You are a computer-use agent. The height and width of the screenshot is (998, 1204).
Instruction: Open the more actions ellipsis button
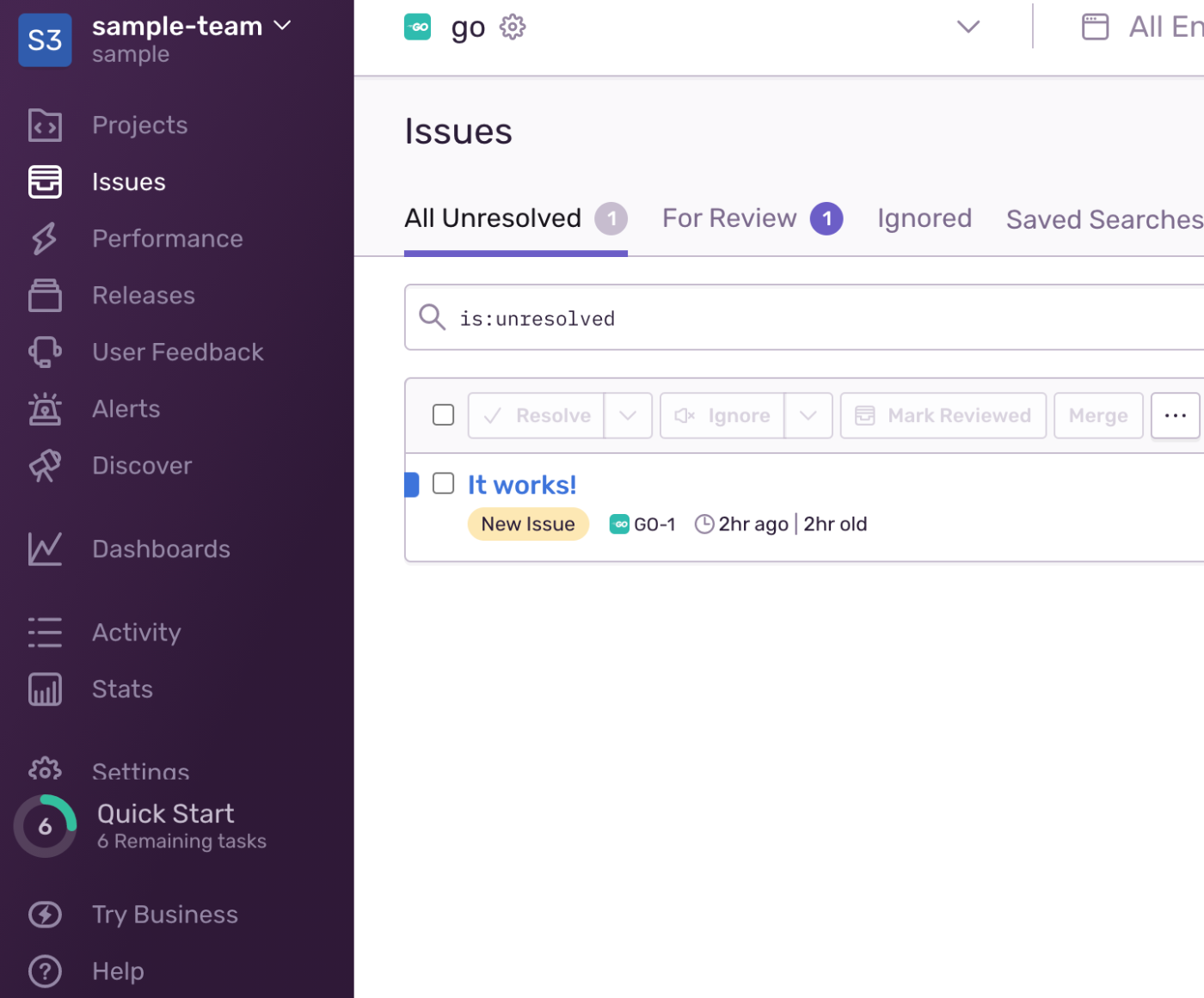1176,415
